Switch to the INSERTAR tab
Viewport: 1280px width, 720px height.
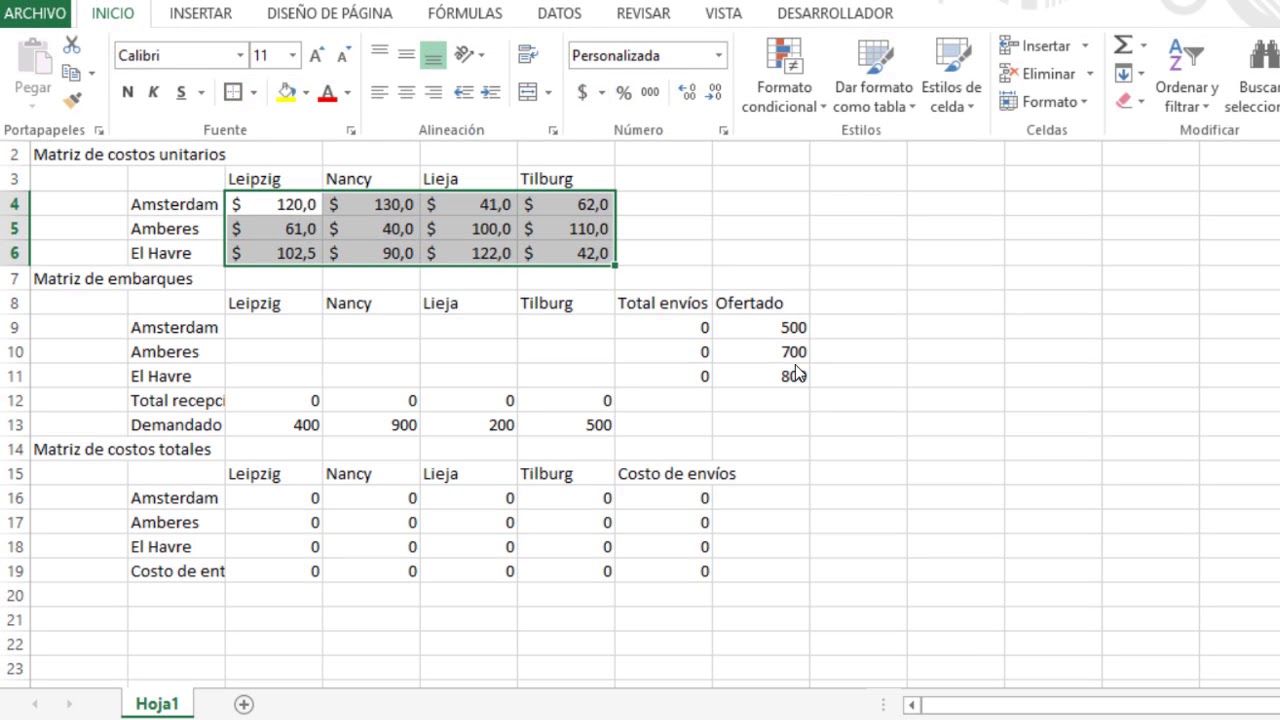point(201,13)
